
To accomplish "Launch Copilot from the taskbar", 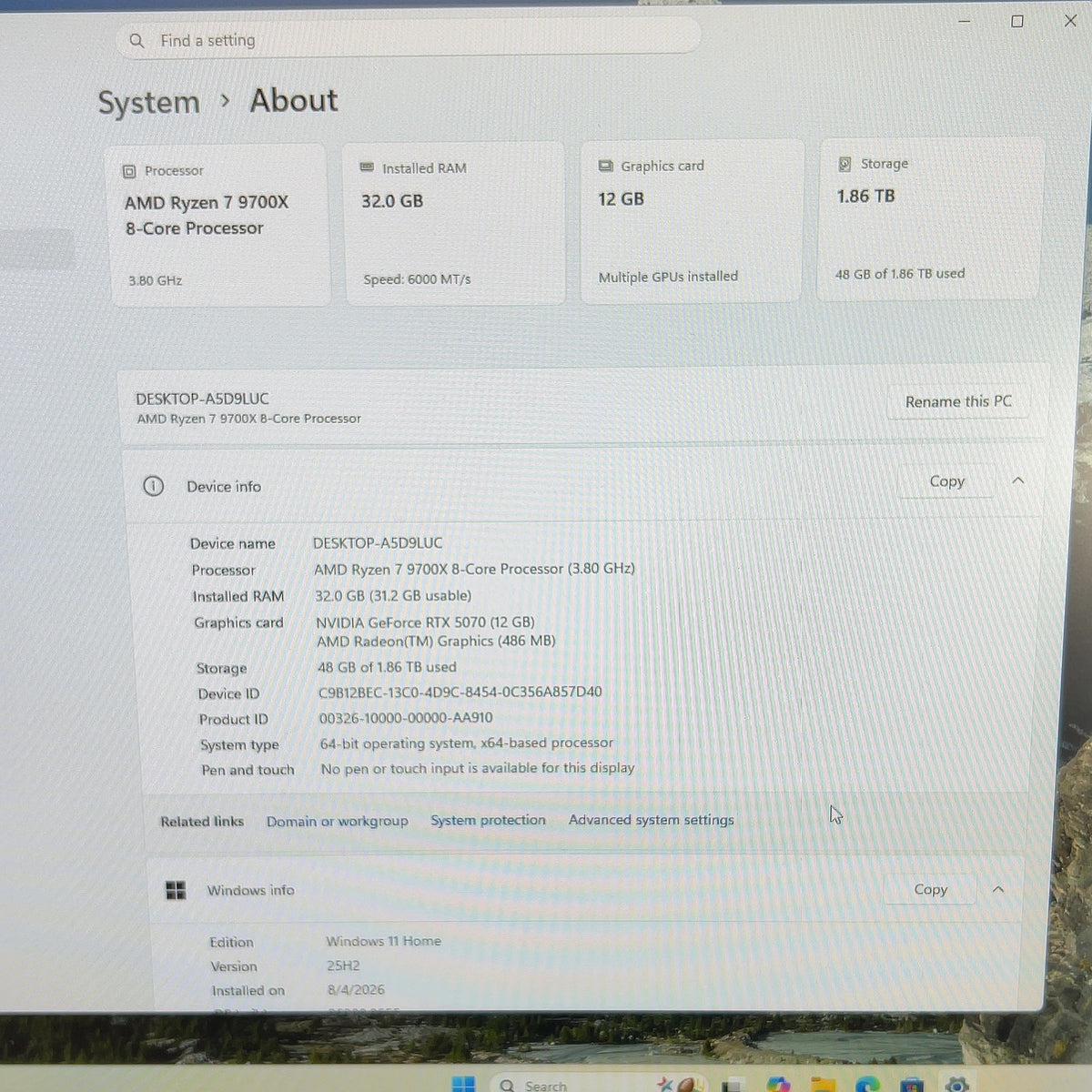I will tap(778, 1084).
